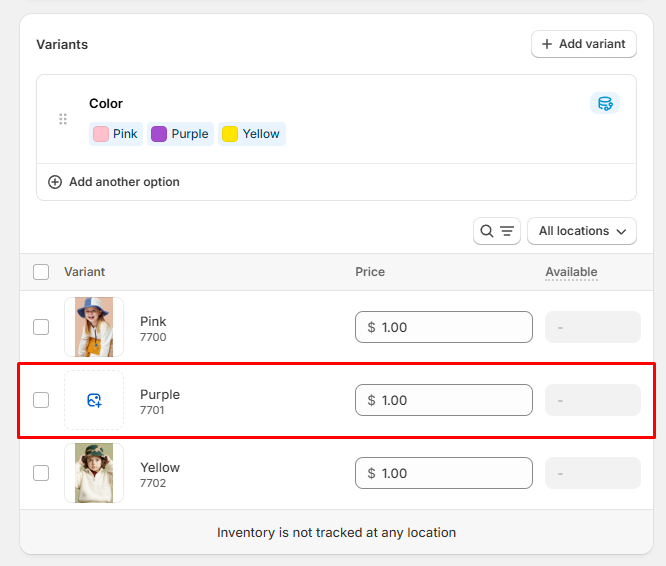Open the search and filter variants button
The height and width of the screenshot is (566, 666).
[497, 231]
